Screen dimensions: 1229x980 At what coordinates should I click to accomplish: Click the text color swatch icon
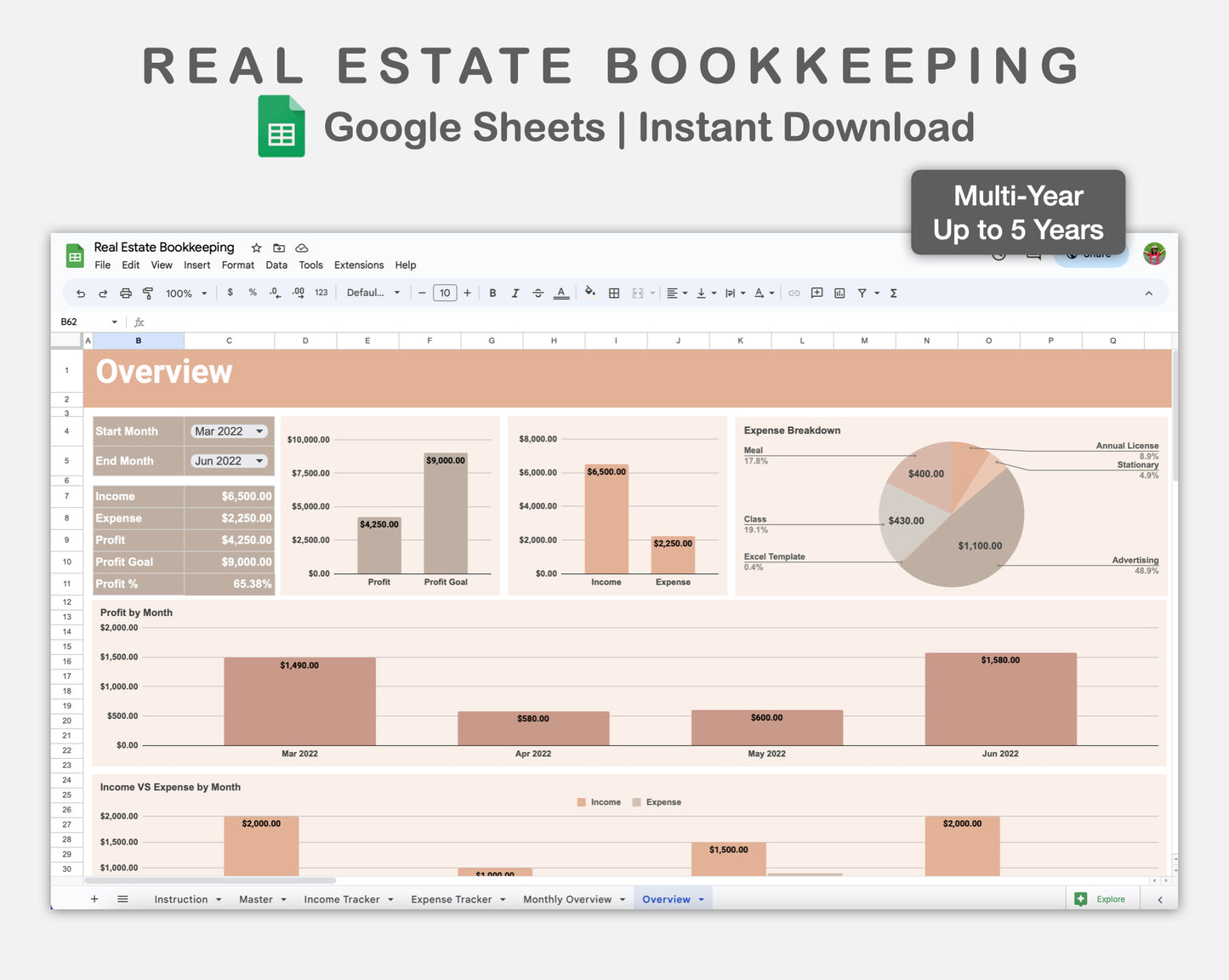[561, 293]
